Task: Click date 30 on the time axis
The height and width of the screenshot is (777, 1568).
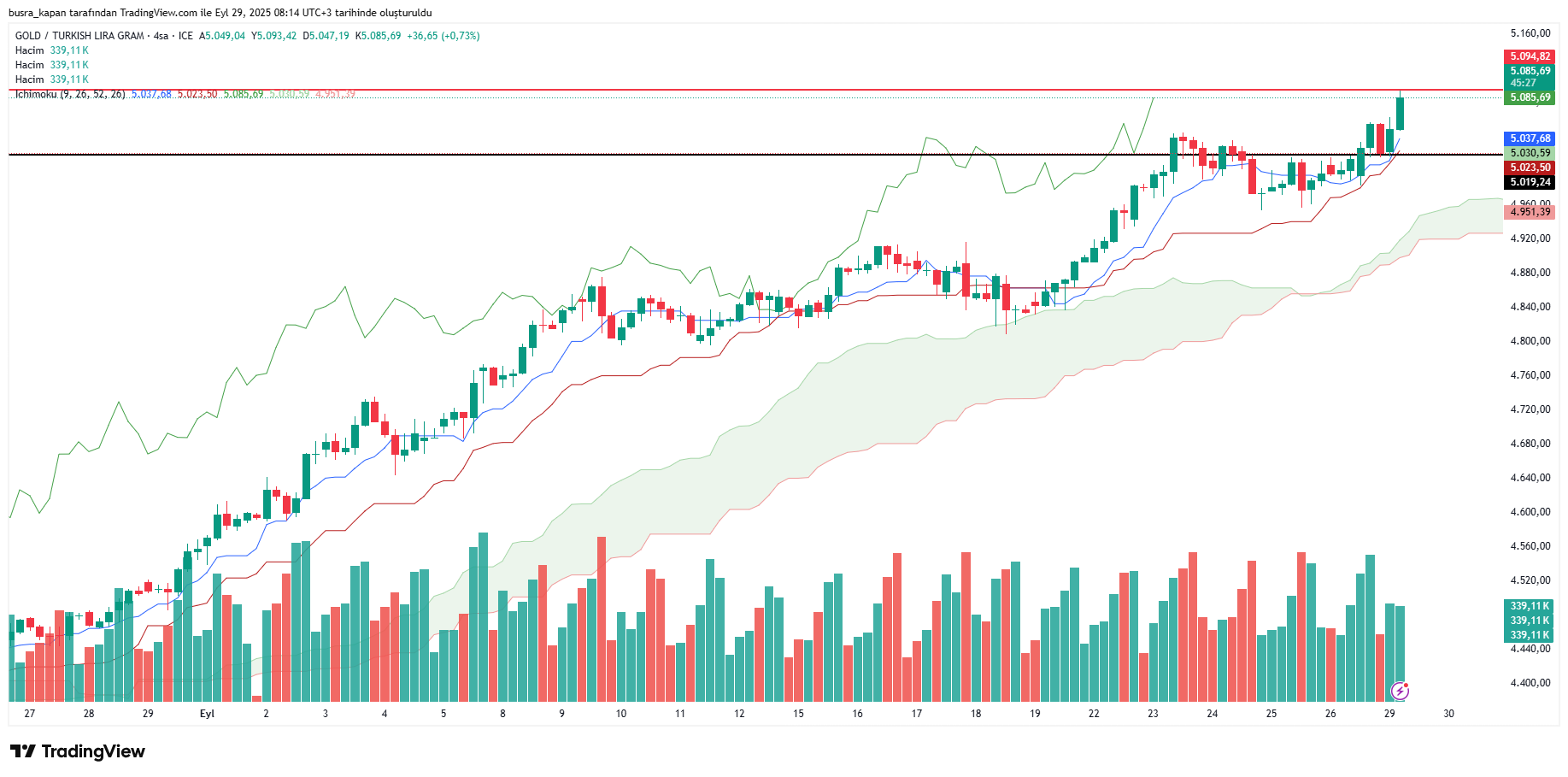Action: [1448, 714]
